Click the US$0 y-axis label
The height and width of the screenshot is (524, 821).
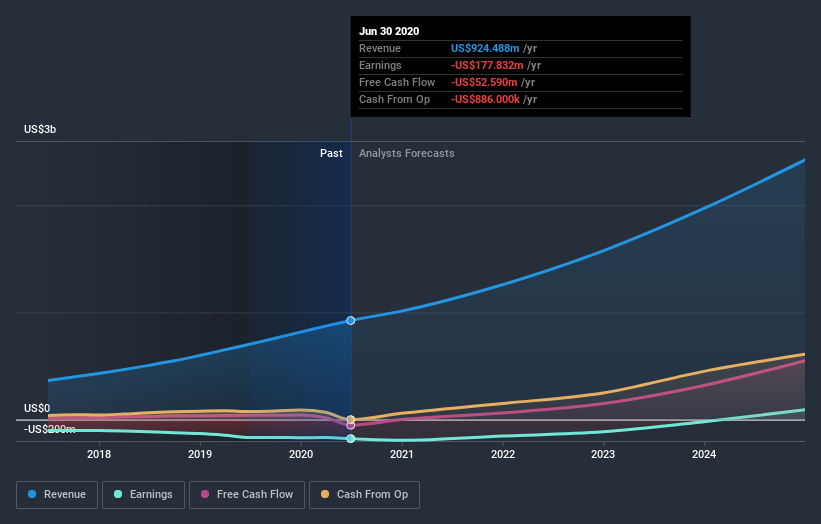pyautogui.click(x=37, y=408)
